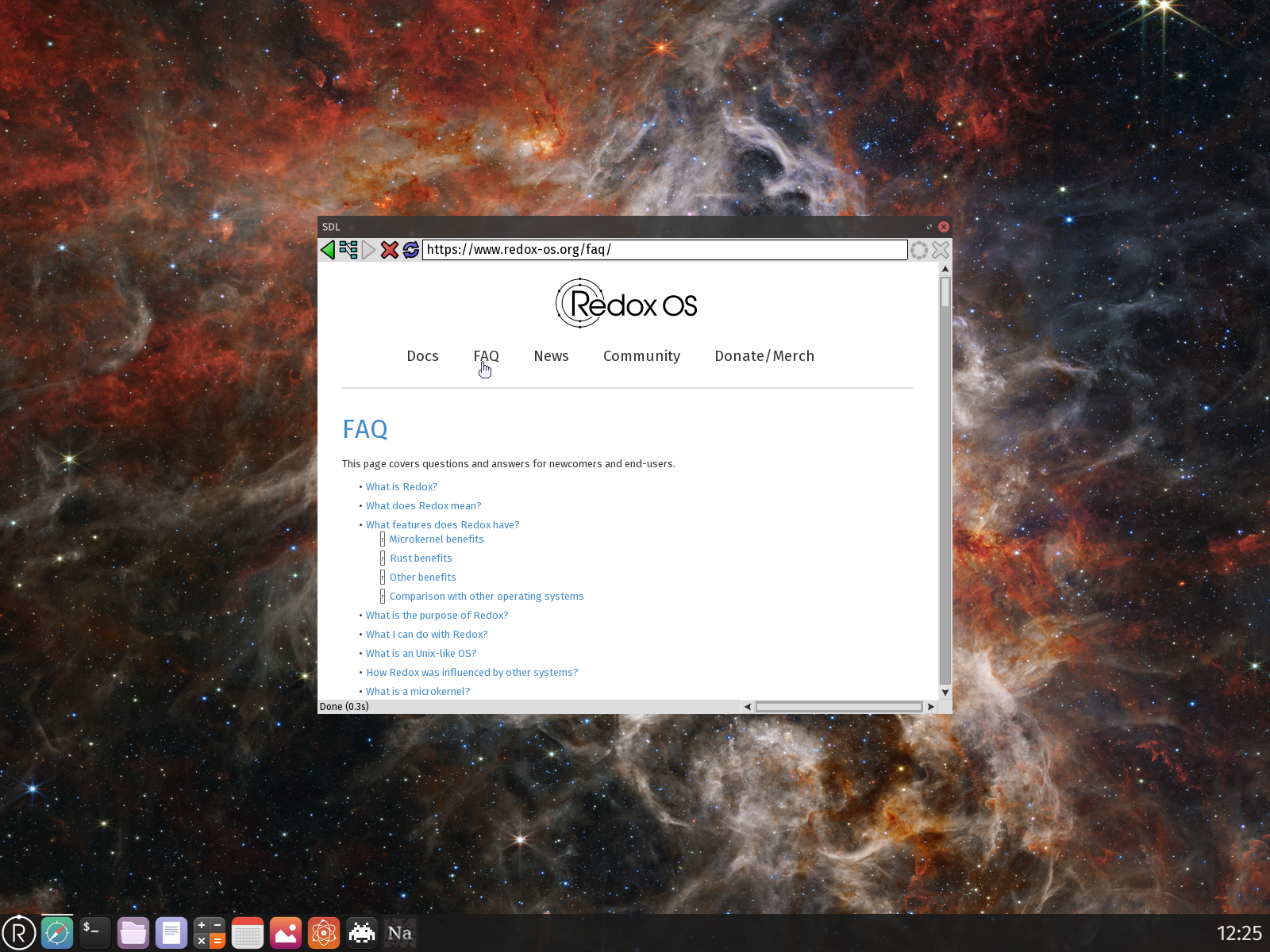Open the local history tree icon

click(348, 250)
